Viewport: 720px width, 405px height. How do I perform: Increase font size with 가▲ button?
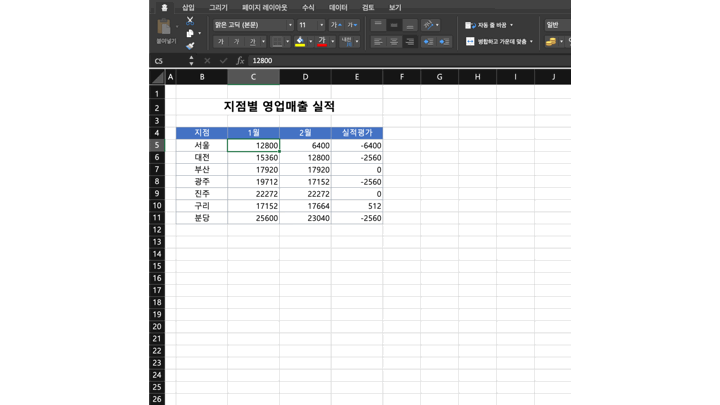pyautogui.click(x=336, y=25)
